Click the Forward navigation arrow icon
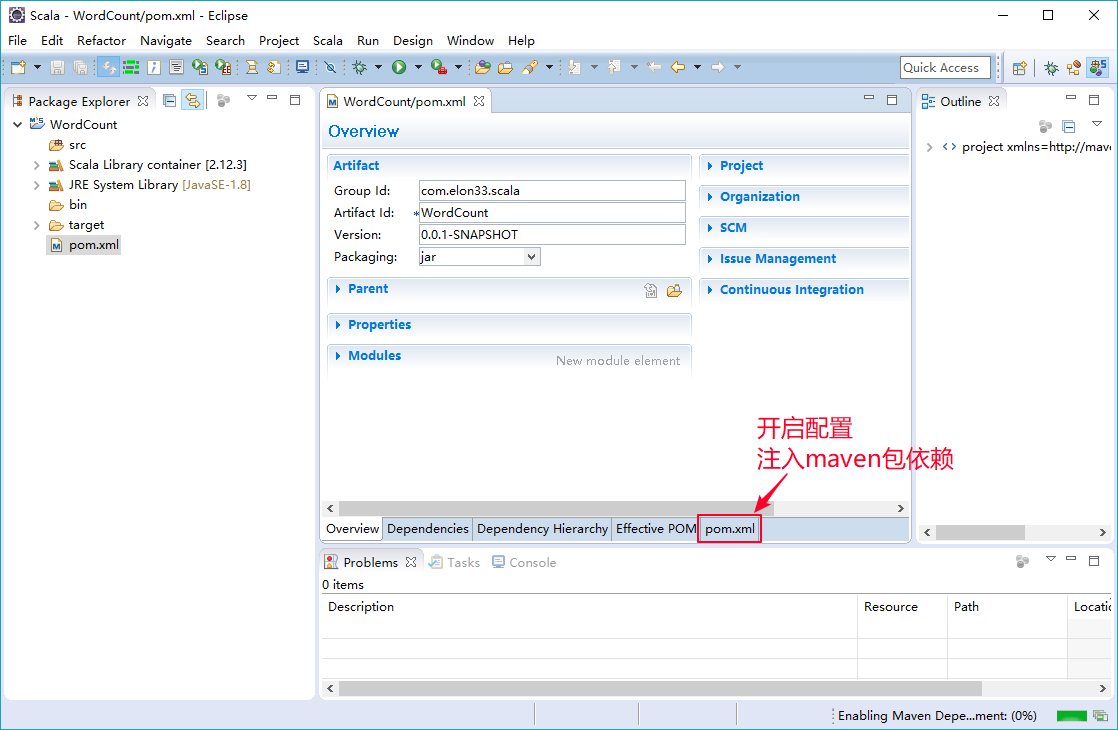 (x=717, y=67)
